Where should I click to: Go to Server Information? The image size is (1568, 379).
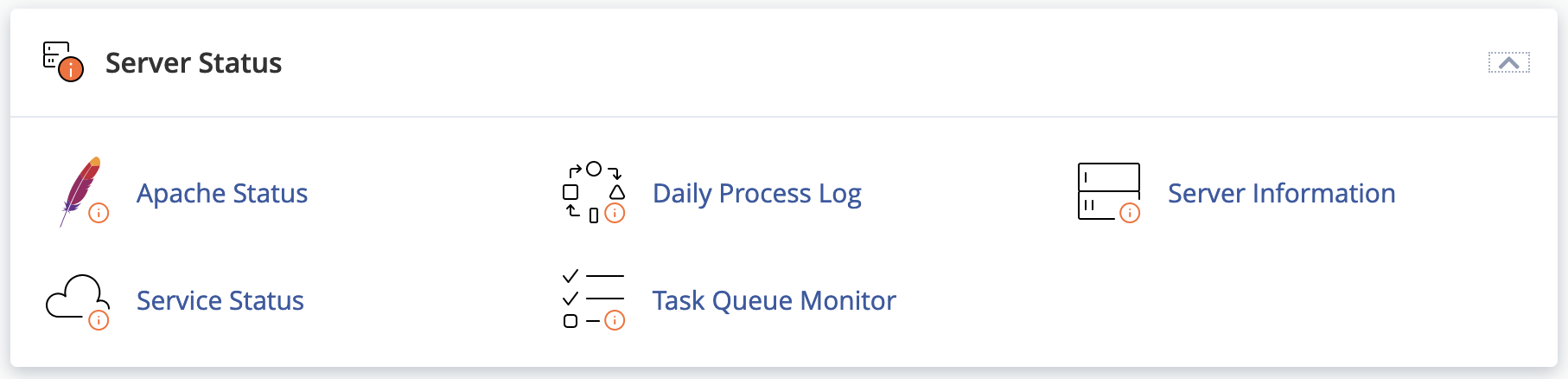pyautogui.click(x=1281, y=193)
